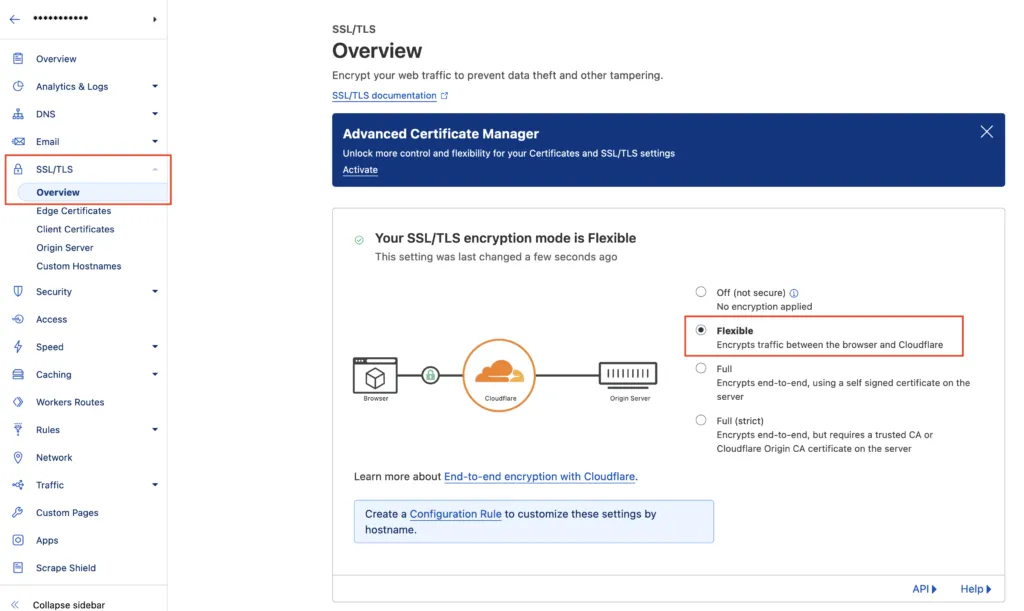Open the Origin Server submenu page

click(x=65, y=248)
